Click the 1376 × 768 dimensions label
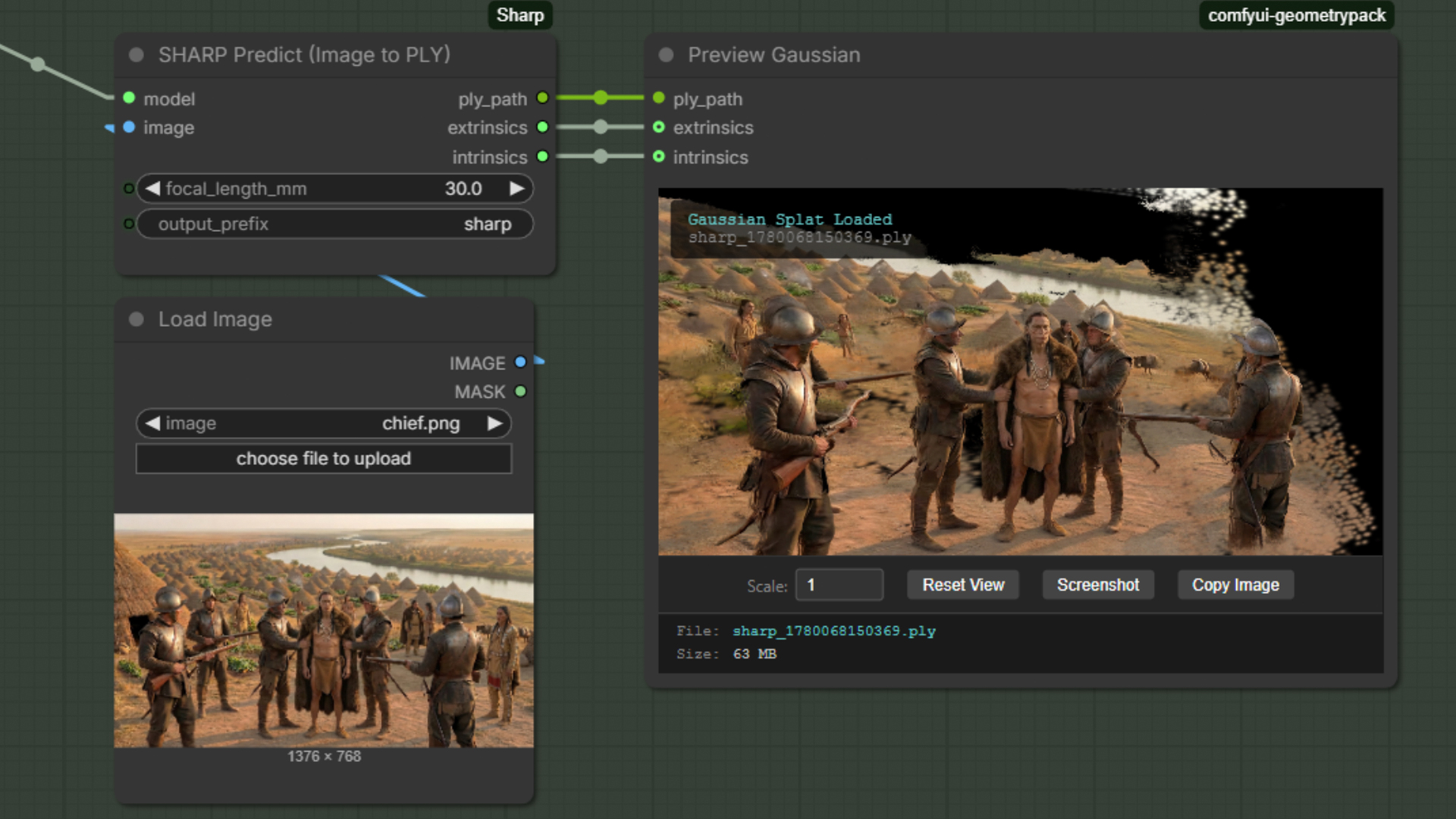 pos(324,756)
